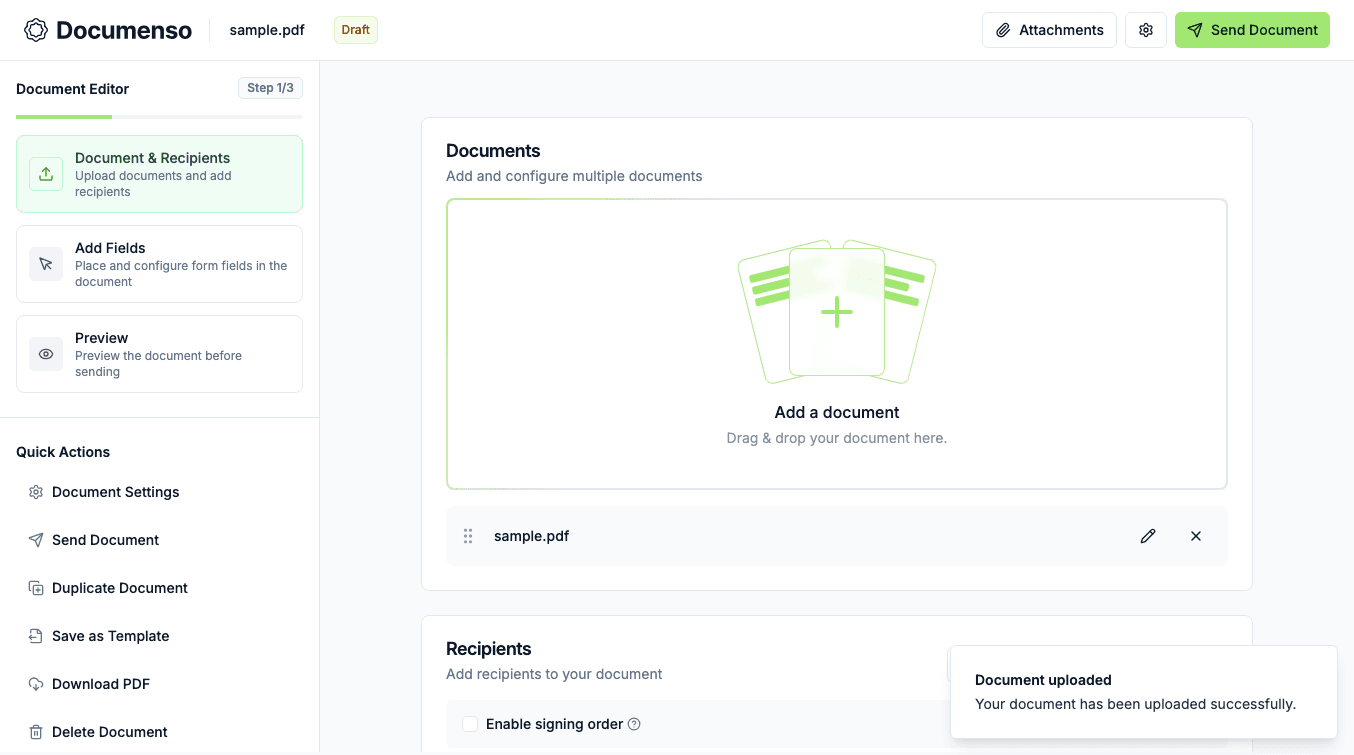
Task: Go to the Add Fields step
Action: point(159,264)
